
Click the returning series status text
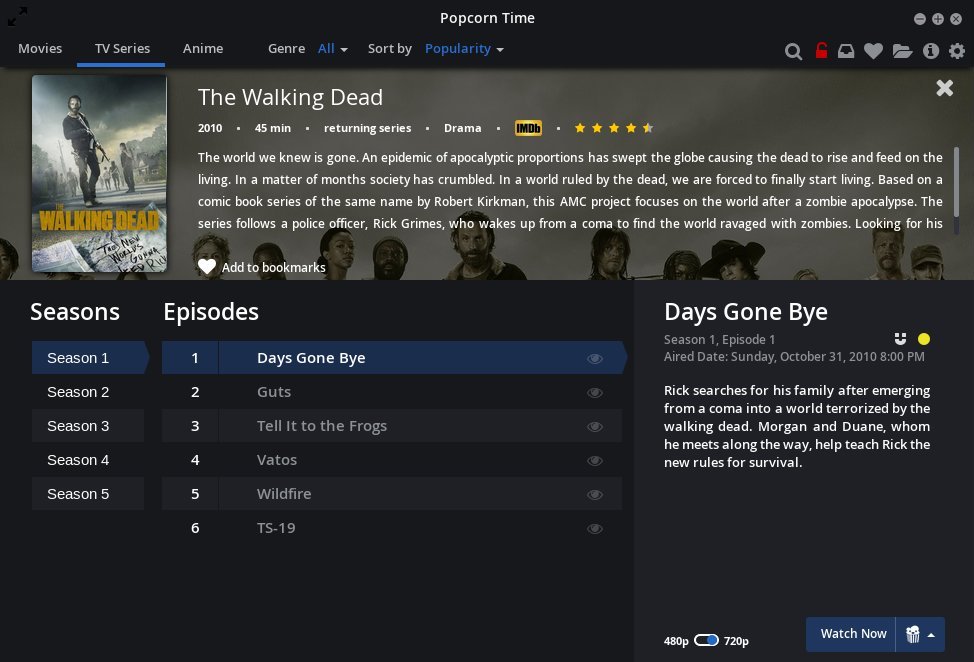click(367, 128)
